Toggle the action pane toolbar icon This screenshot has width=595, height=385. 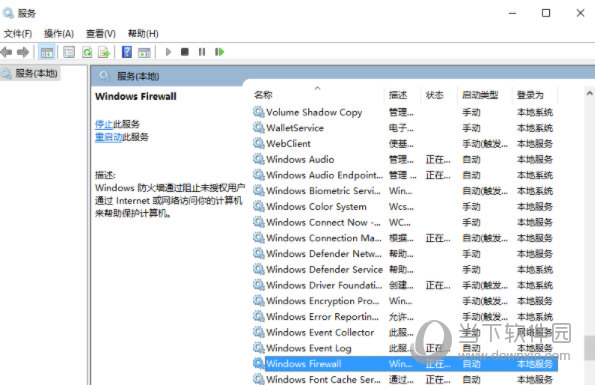pos(144,52)
